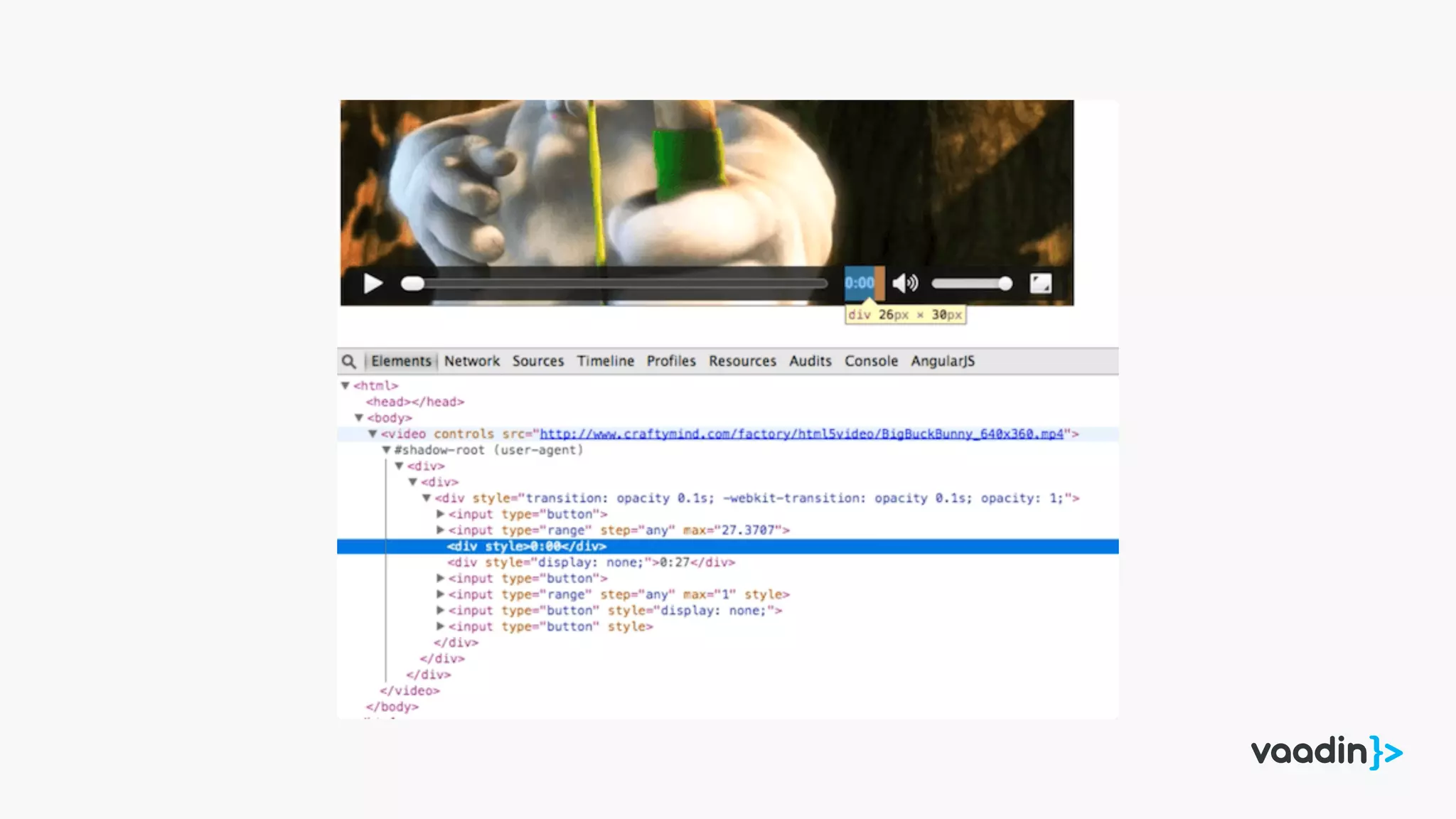
Task: Collapse the transition opacity div
Action: point(427,498)
